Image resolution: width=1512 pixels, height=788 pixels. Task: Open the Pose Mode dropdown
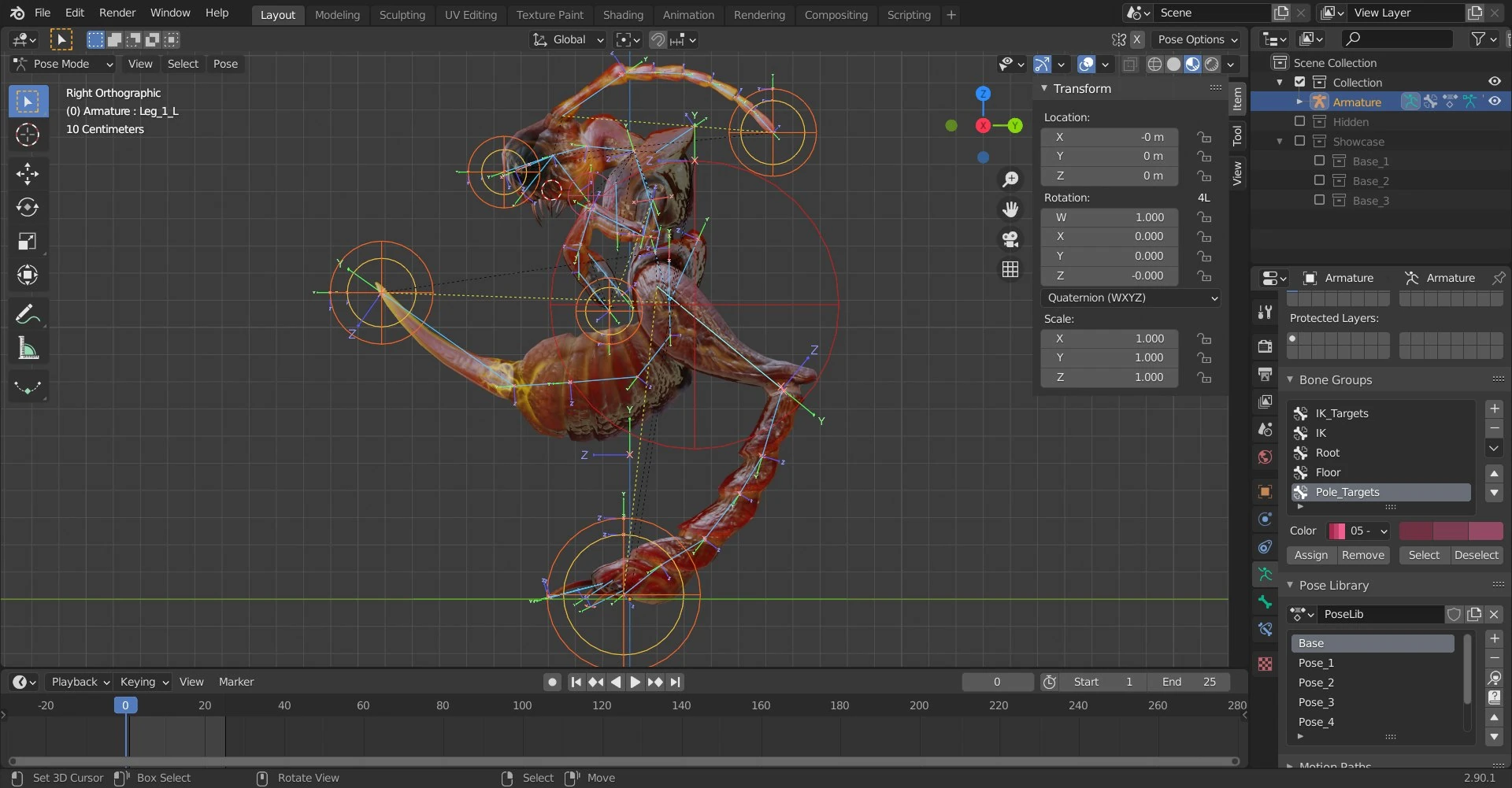[61, 64]
